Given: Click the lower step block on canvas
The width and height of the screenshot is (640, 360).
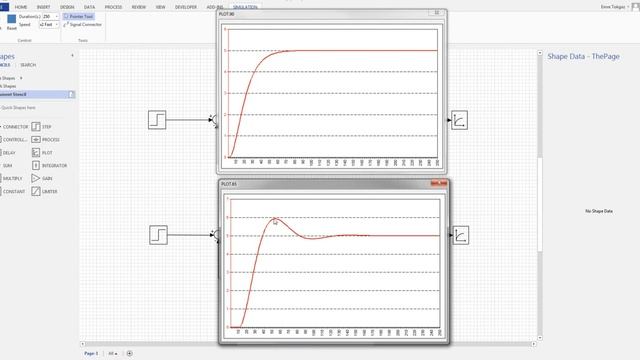Looking at the screenshot, I should 158,235.
